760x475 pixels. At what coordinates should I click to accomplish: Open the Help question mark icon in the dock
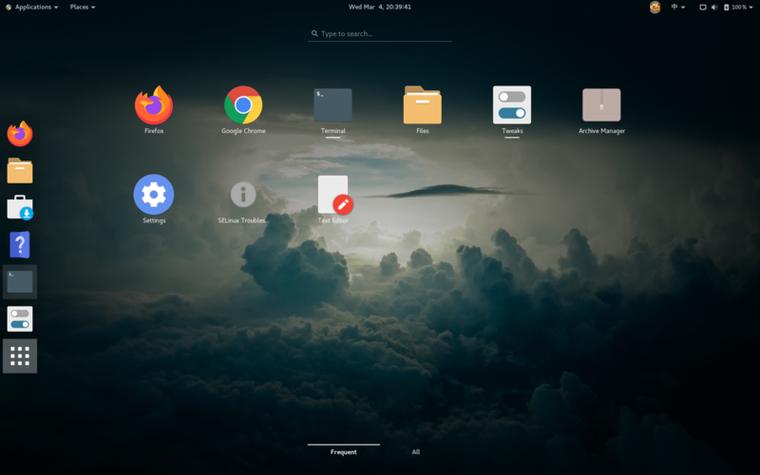pyautogui.click(x=20, y=244)
